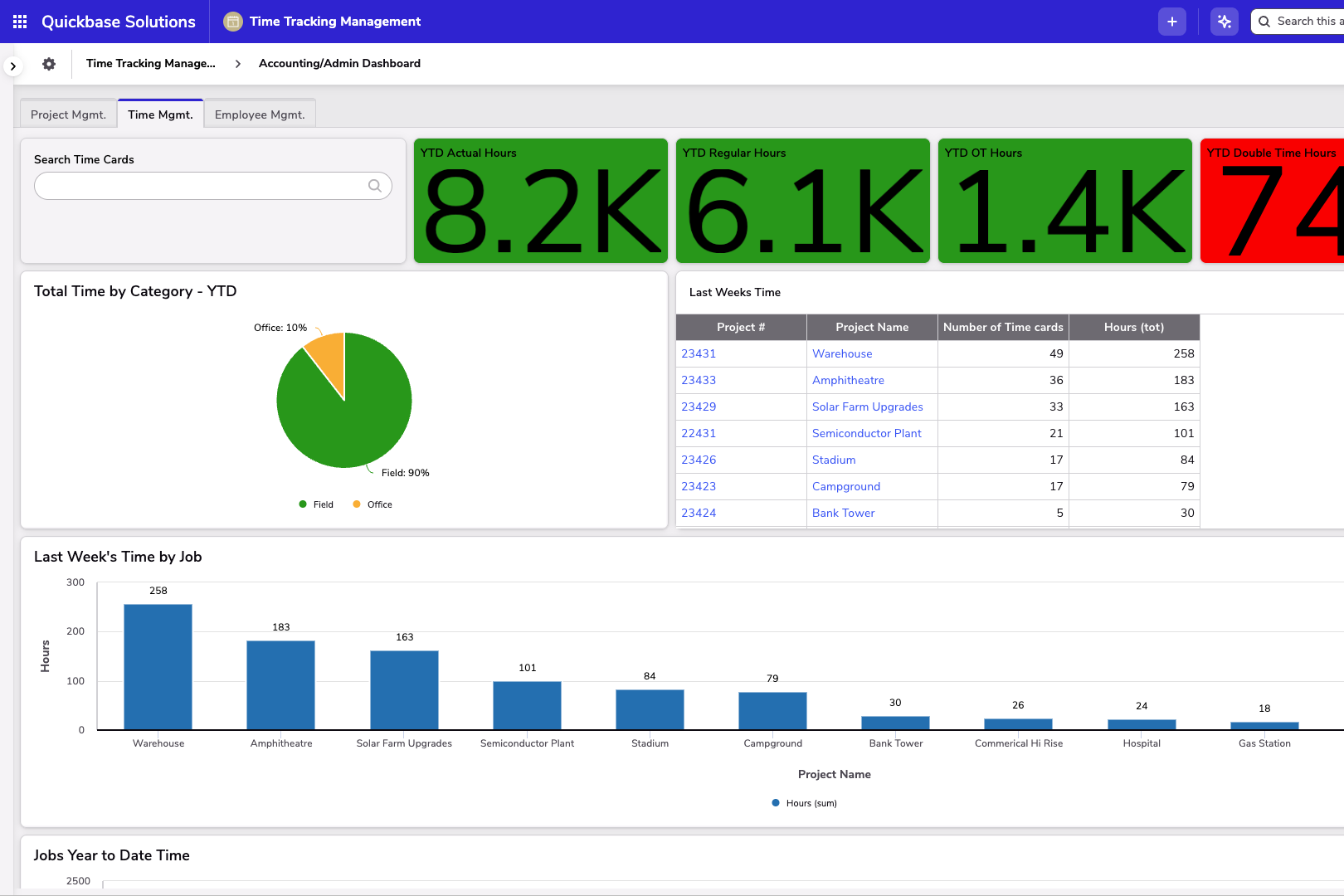Open the settings gear near the breadcrumb
The width and height of the screenshot is (1344, 896).
(48, 63)
